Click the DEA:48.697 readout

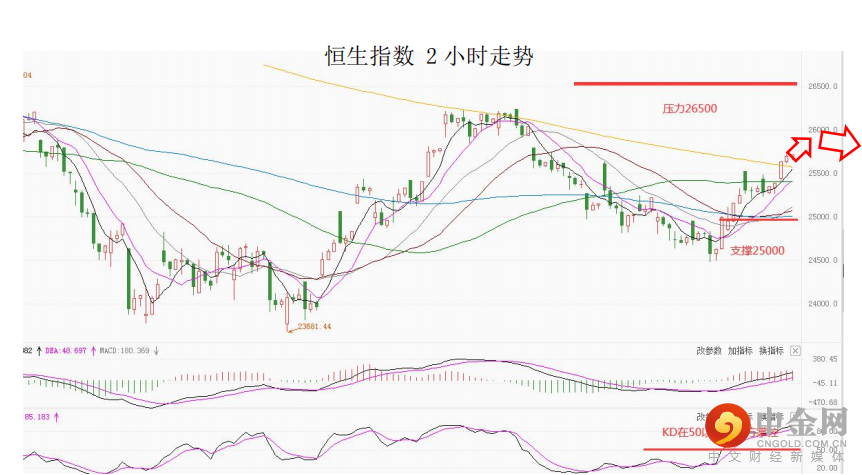point(69,351)
